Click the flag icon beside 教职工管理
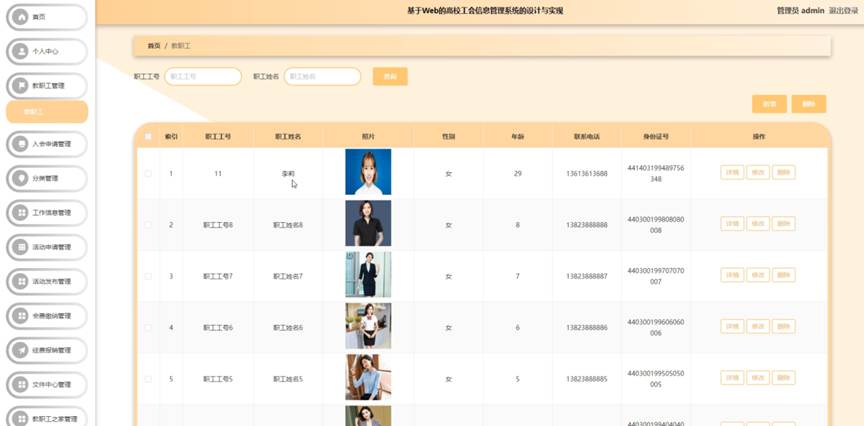Viewport: 864px width, 426px height. tap(20, 85)
